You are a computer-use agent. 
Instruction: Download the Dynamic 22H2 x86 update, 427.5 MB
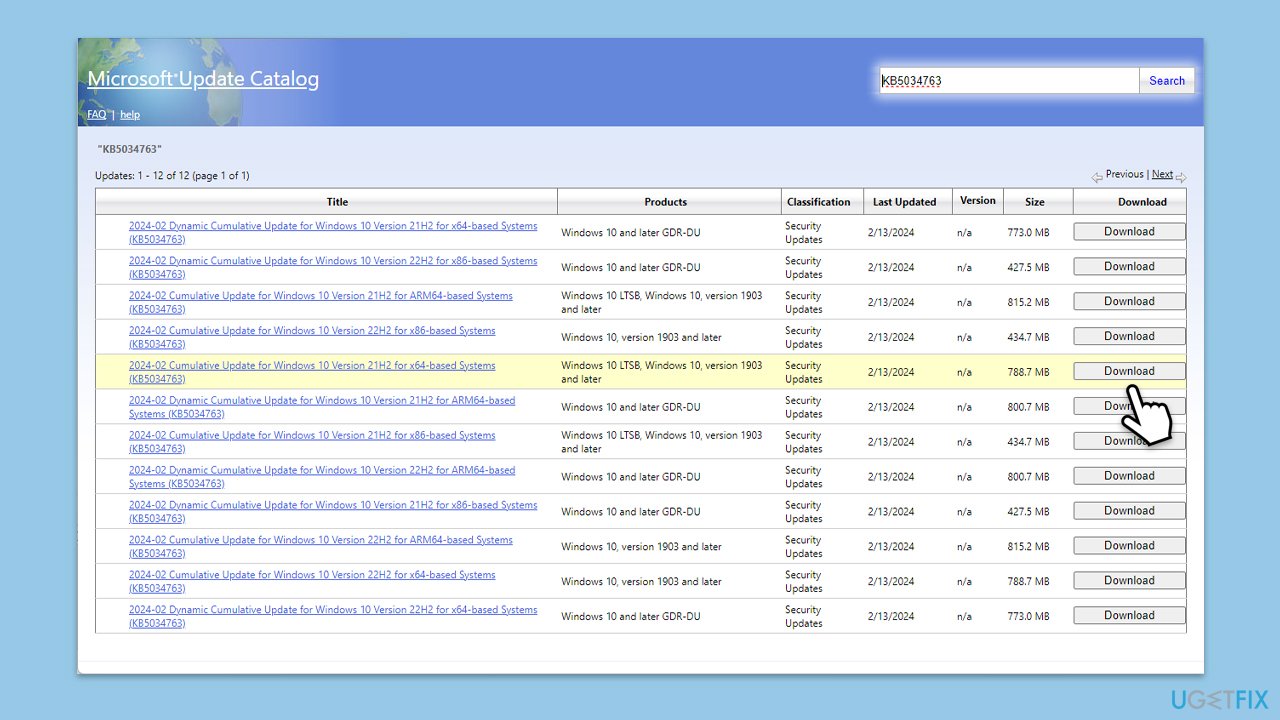(1129, 267)
